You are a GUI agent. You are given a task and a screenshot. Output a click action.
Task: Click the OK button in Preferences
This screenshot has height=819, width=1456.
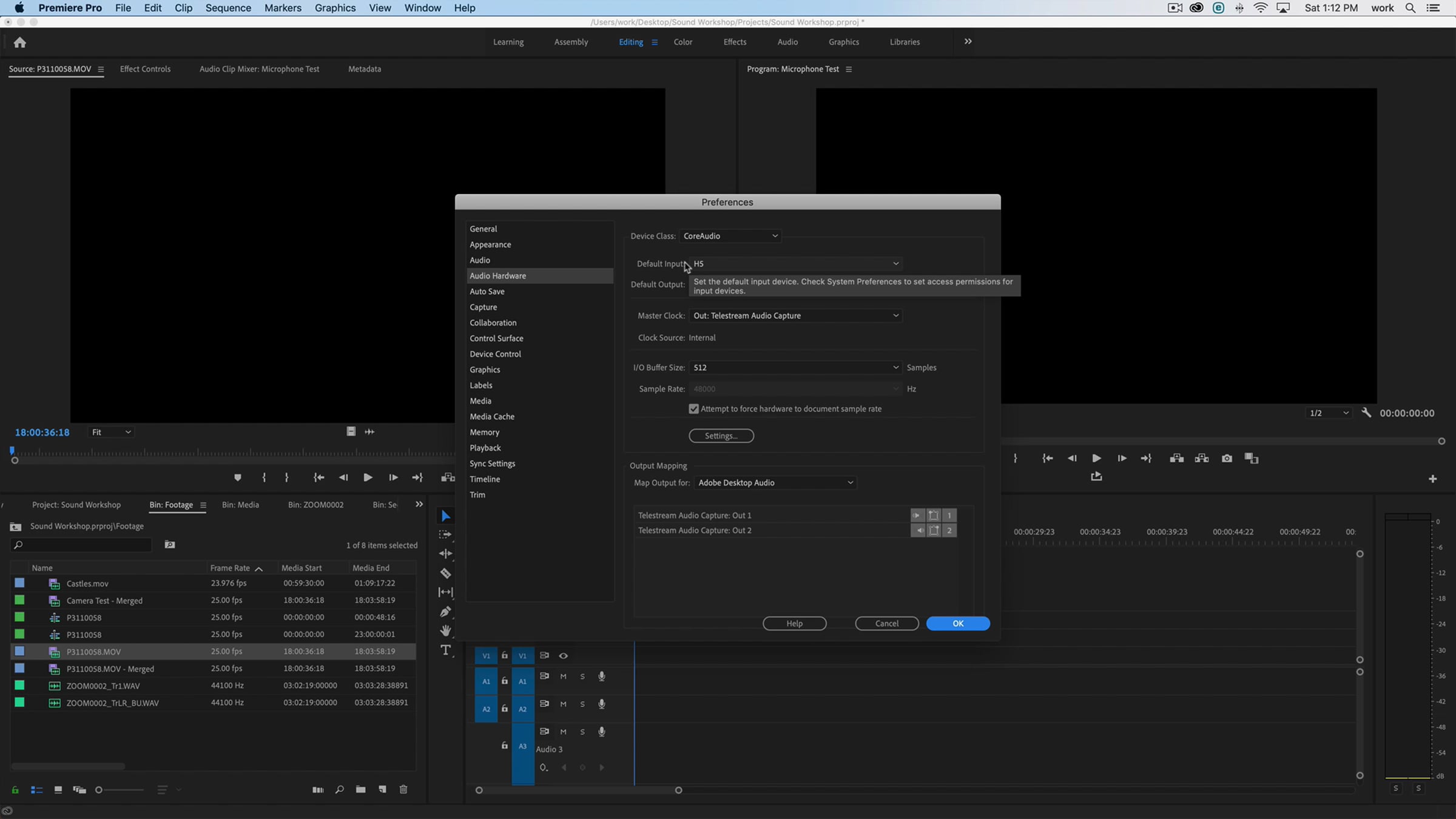pyautogui.click(x=957, y=624)
